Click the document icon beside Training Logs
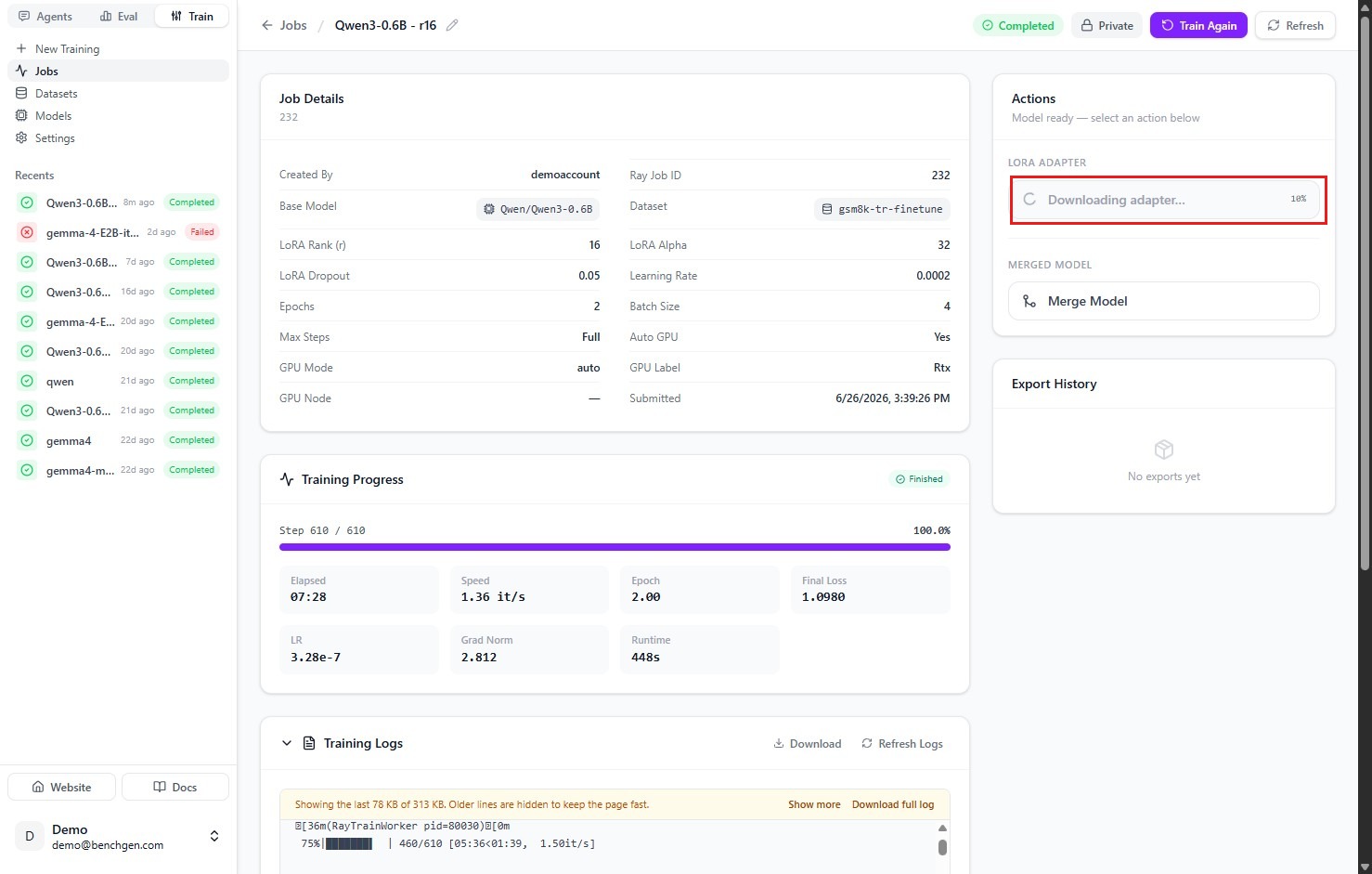Viewport: 1372px width, 874px height. coord(309,743)
